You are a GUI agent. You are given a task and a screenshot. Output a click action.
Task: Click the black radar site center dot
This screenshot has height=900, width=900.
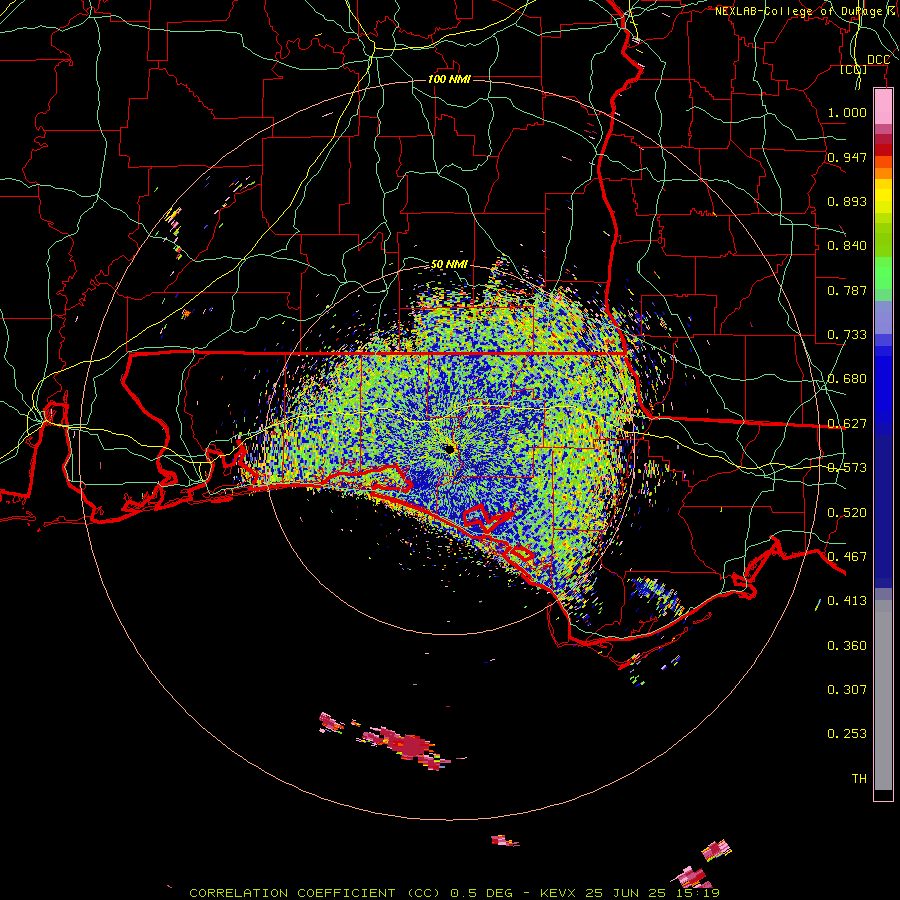[x=450, y=449]
